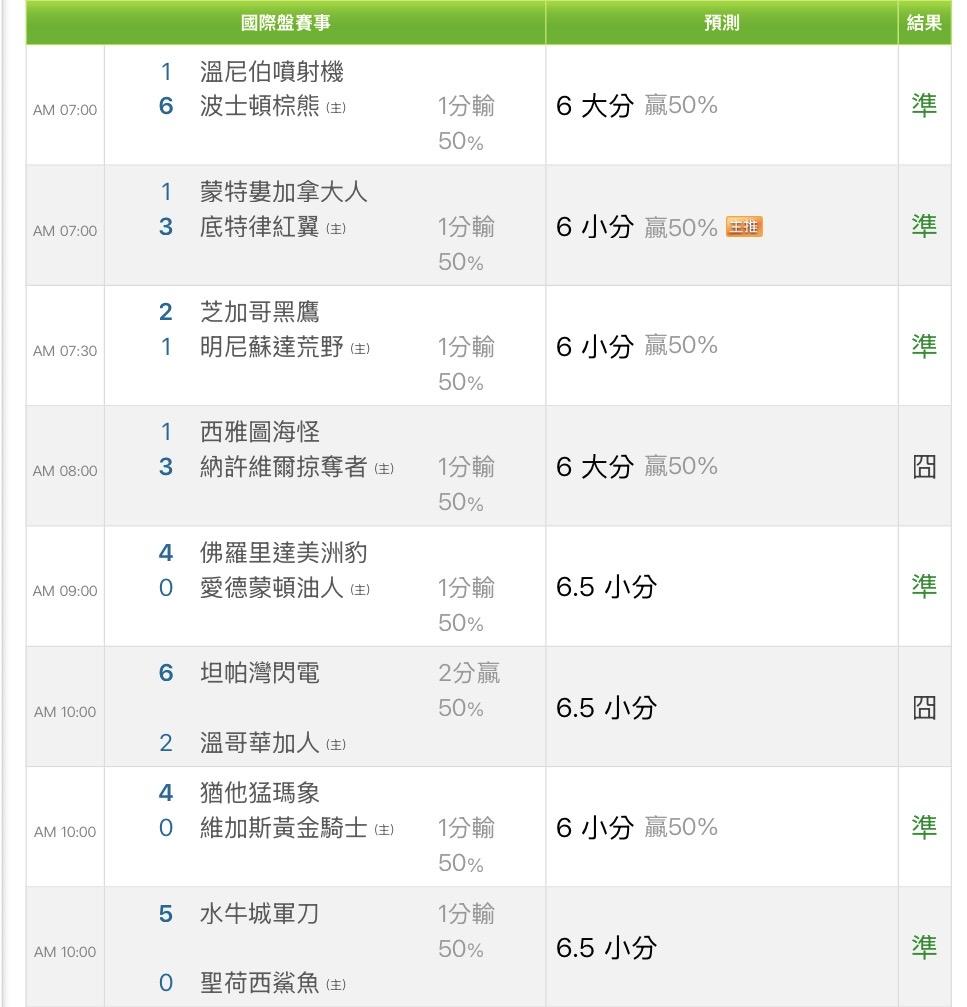Open the 芝加哥黑鷹 team link

pos(259,312)
